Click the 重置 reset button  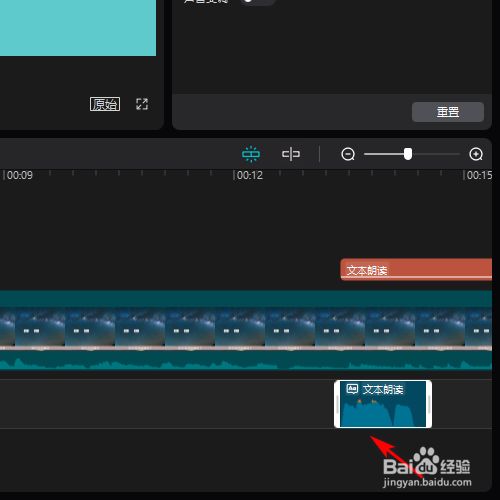pos(448,112)
